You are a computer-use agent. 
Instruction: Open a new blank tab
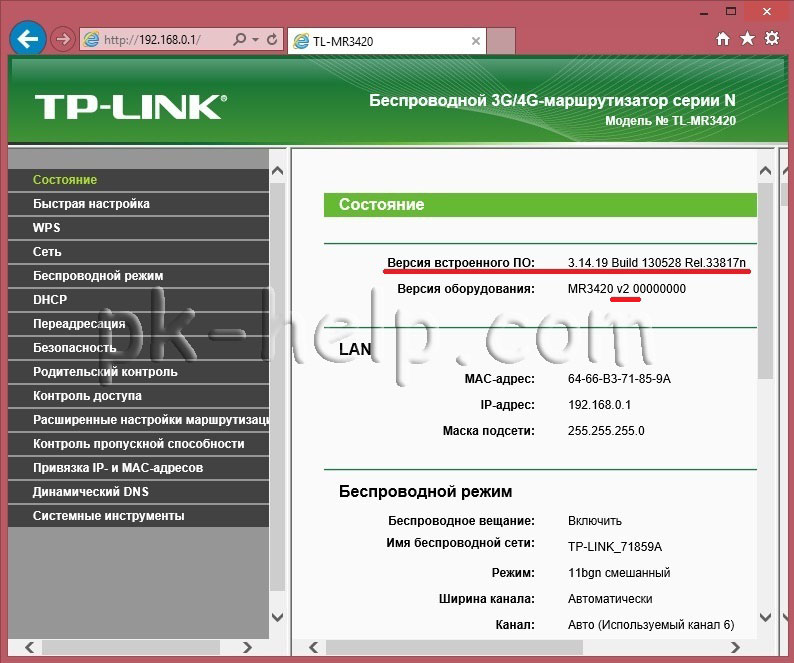(501, 41)
